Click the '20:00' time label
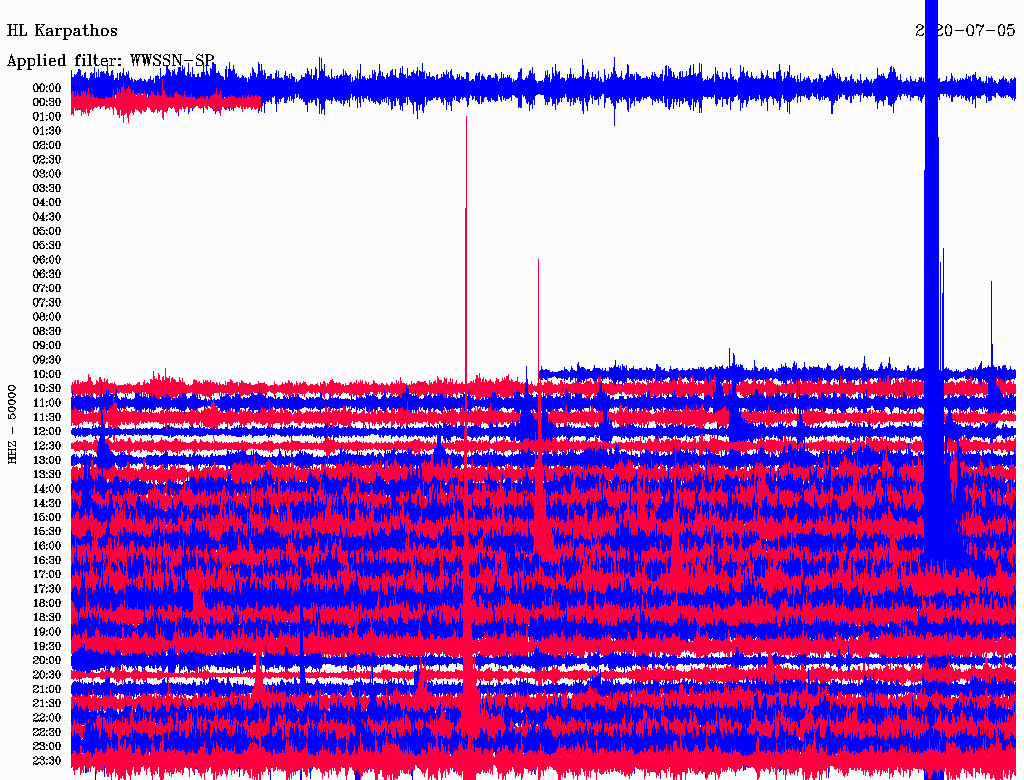 pyautogui.click(x=47, y=660)
